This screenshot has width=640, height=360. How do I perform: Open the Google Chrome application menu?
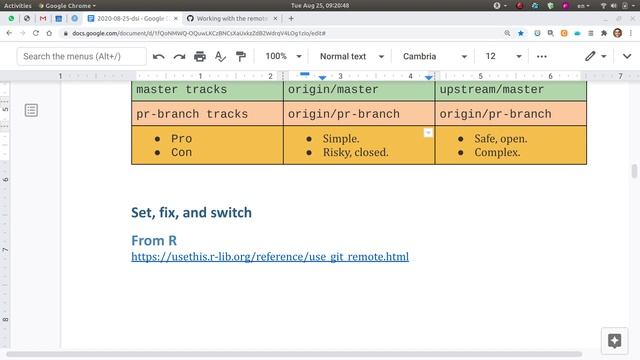pos(67,6)
